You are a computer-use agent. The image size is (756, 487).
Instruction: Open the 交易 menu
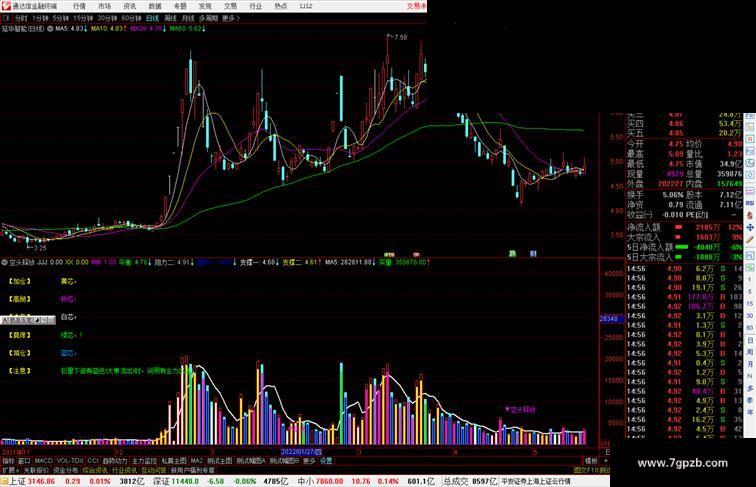click(x=230, y=6)
